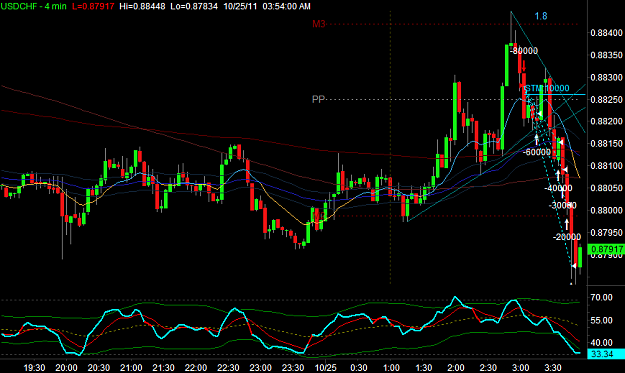Click the 0:30 time axis label
This screenshot has height=373, width=625.
tap(359, 367)
